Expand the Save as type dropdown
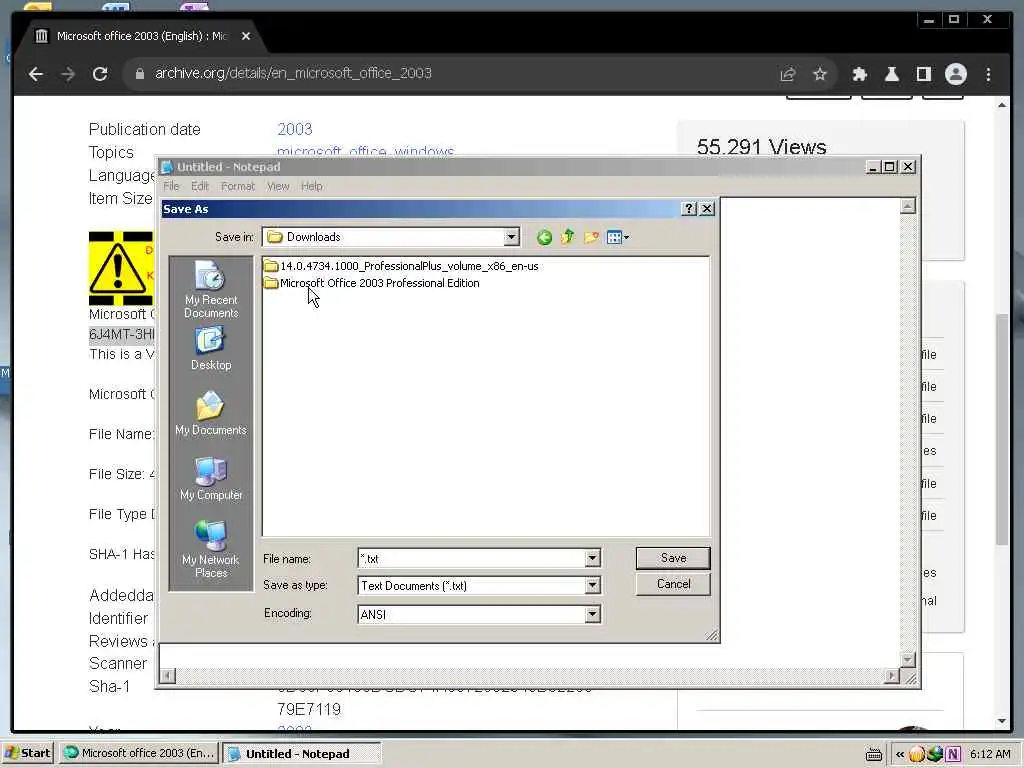The image size is (1024, 768). click(592, 585)
